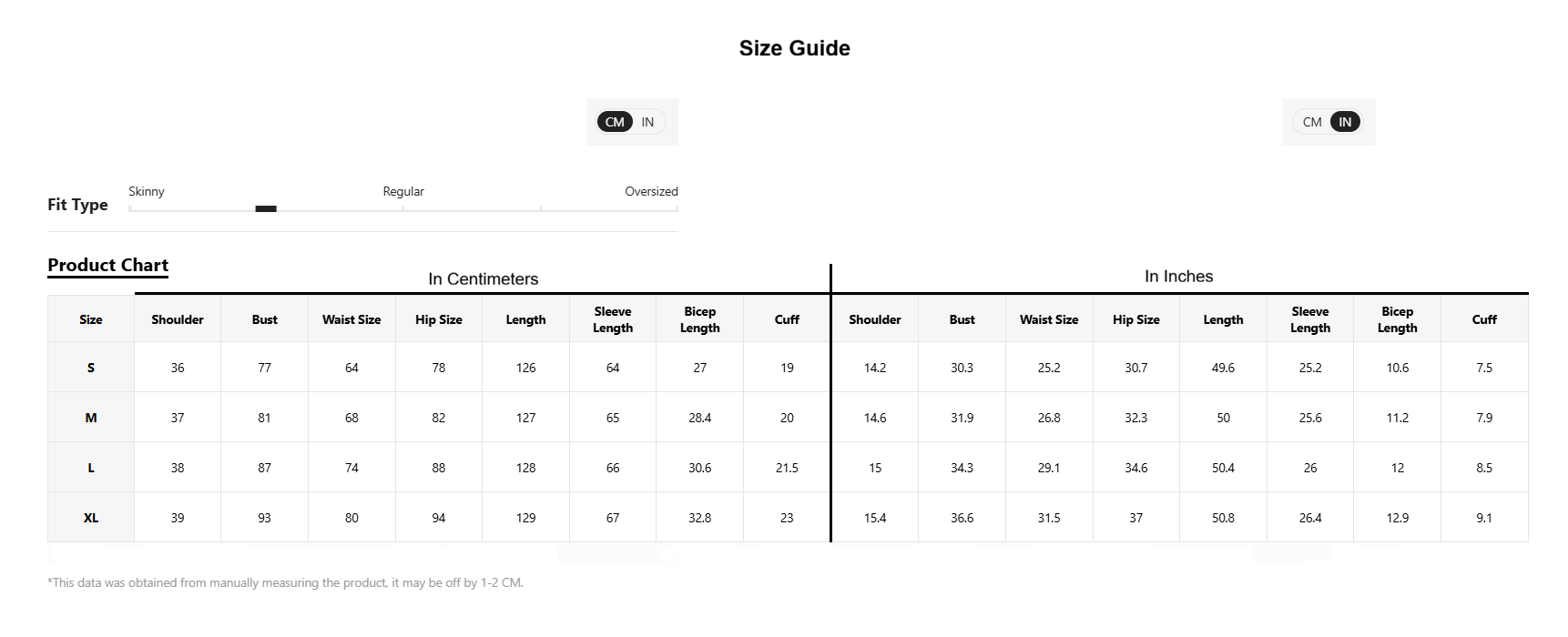Viewport: 1568px width, 637px height.
Task: Click the Bust header in inches section
Action: coord(962,319)
